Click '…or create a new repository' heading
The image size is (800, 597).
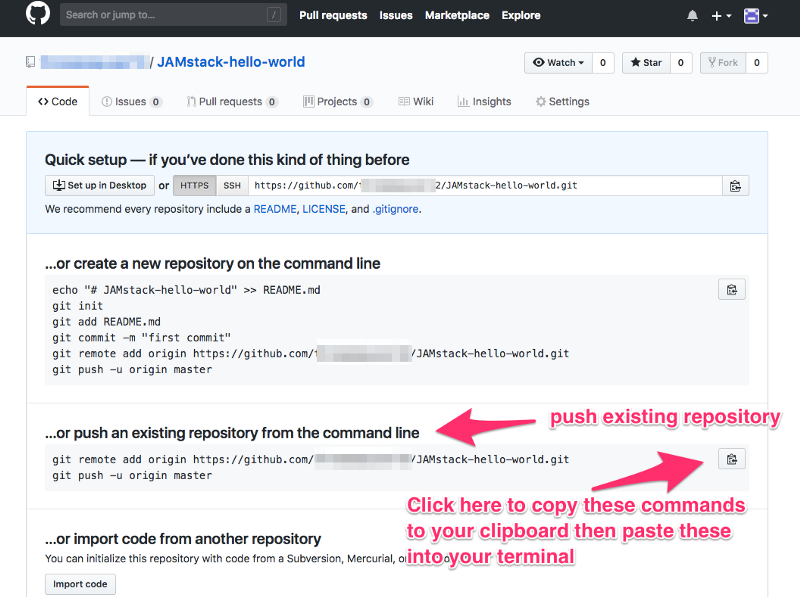pyautogui.click(x=212, y=263)
